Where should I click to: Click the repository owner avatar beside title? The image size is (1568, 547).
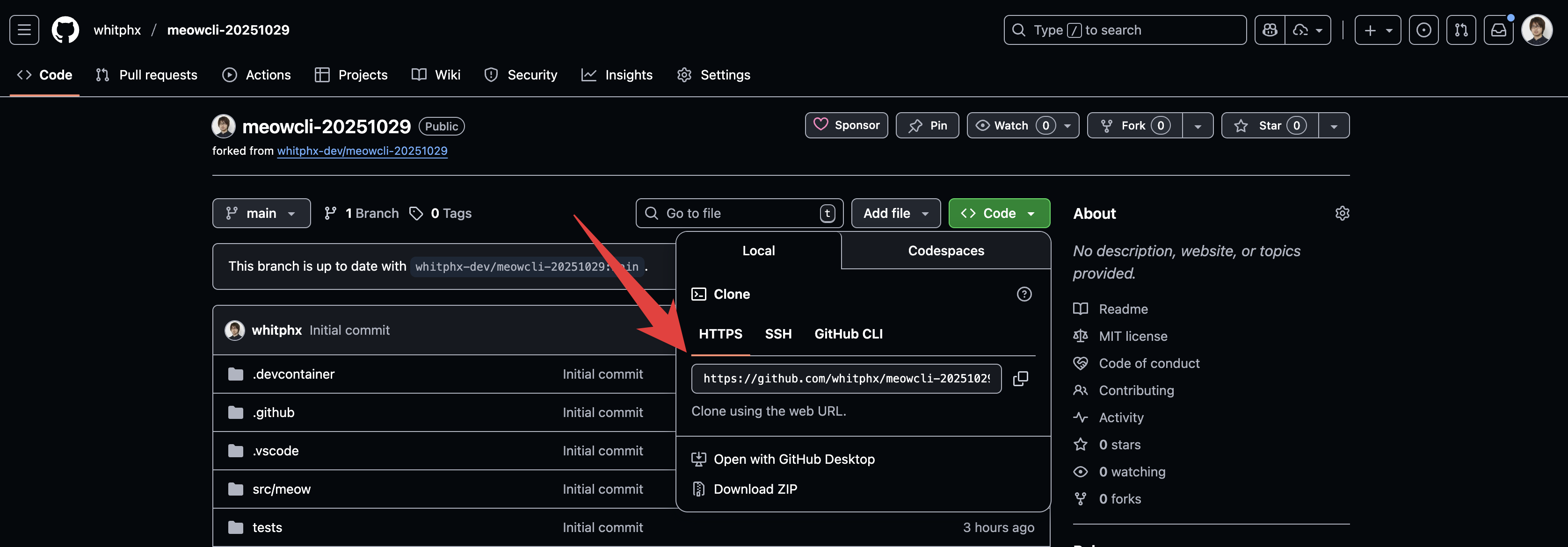click(224, 126)
